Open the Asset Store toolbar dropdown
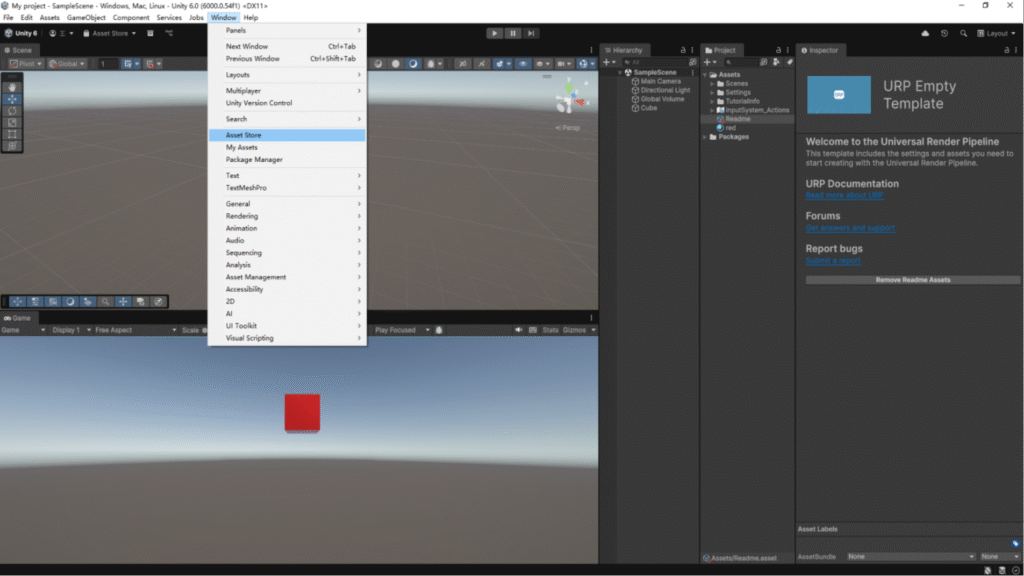The width and height of the screenshot is (1024, 576). [110, 33]
